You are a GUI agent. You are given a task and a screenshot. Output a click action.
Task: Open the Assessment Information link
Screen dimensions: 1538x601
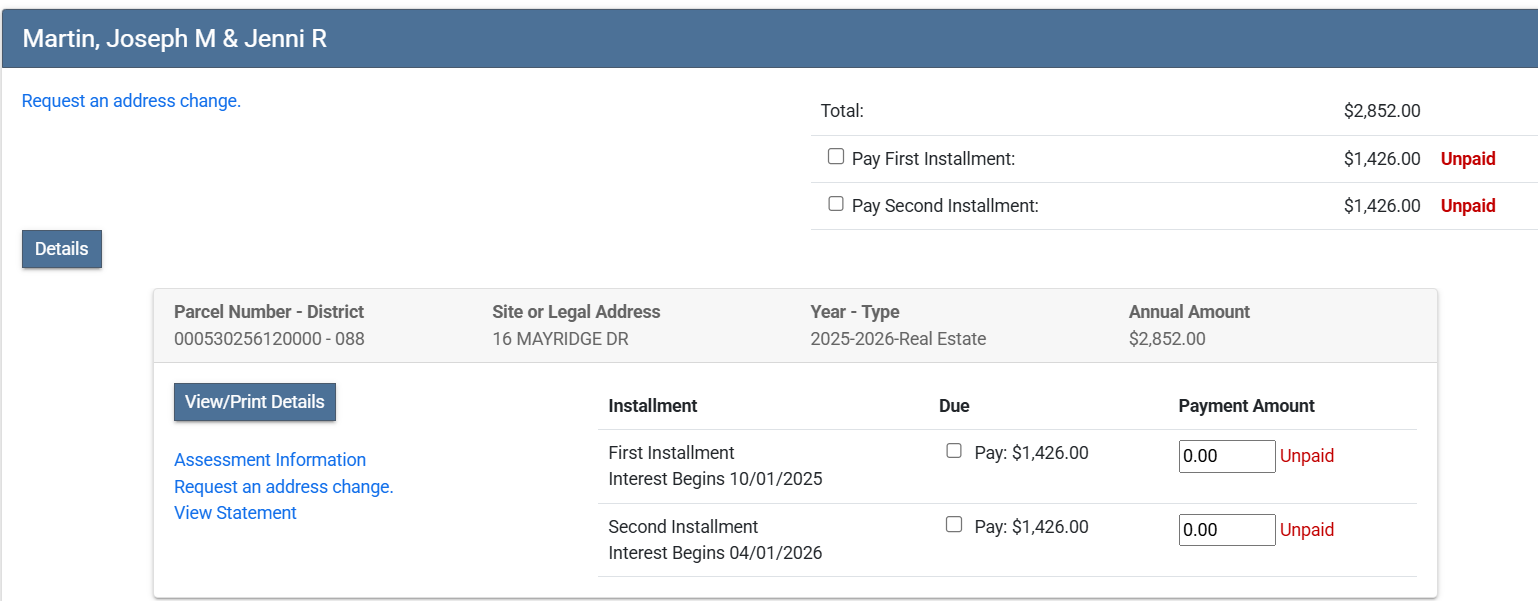coord(270,460)
